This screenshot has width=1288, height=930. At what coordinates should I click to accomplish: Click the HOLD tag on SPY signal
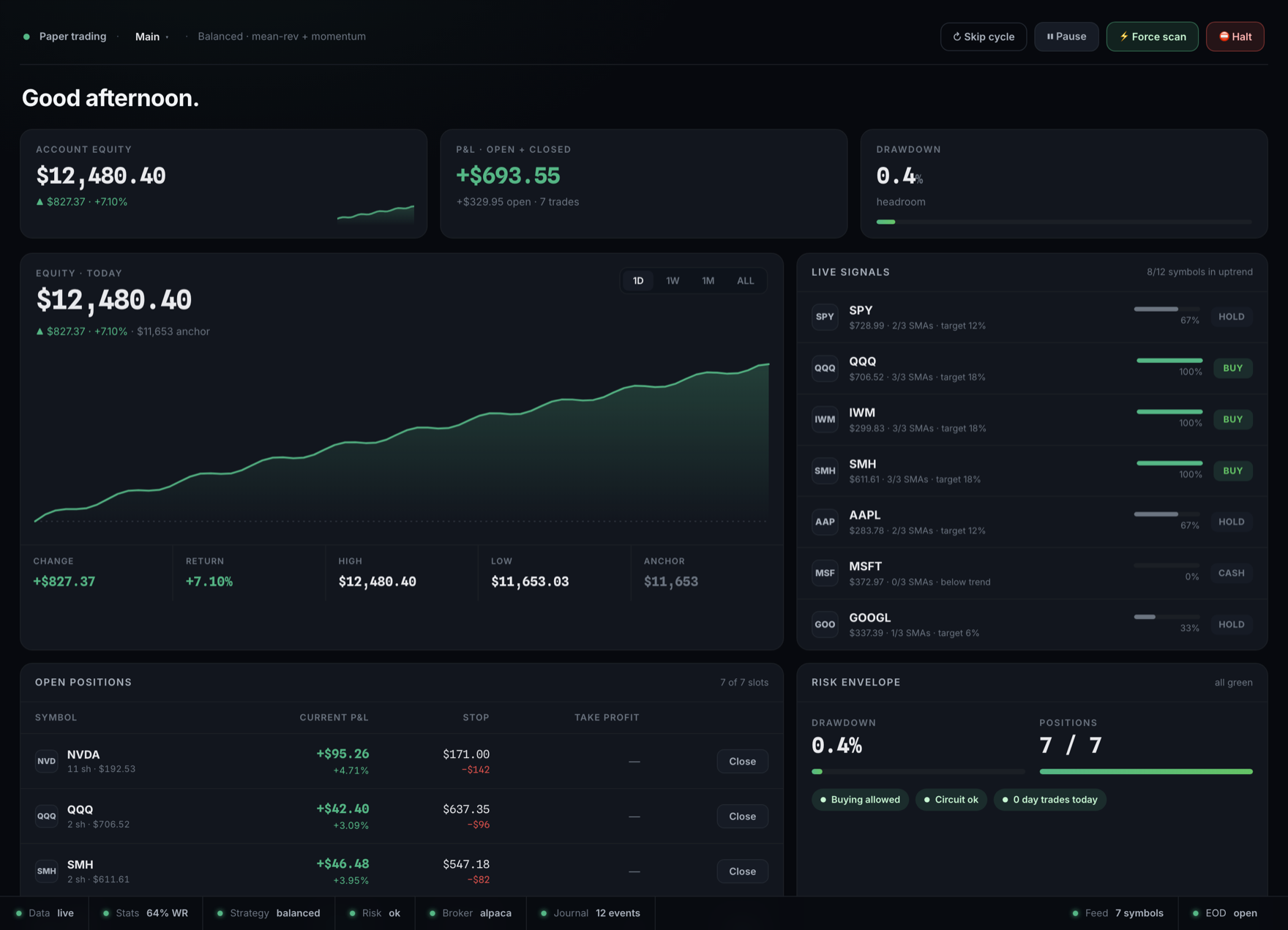(x=1231, y=317)
